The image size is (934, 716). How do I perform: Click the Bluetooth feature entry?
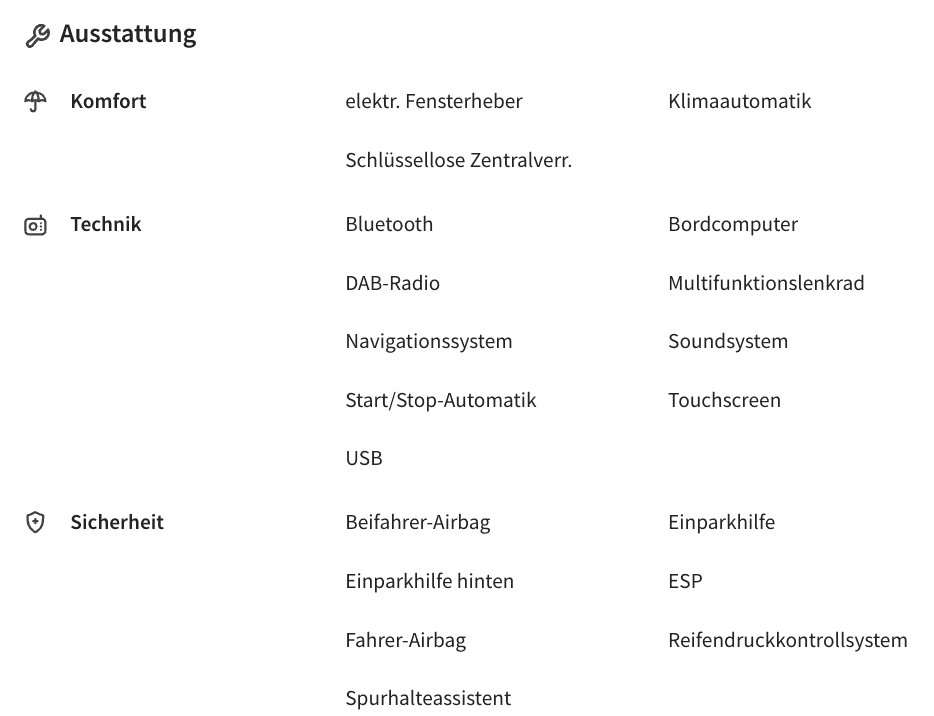click(390, 225)
